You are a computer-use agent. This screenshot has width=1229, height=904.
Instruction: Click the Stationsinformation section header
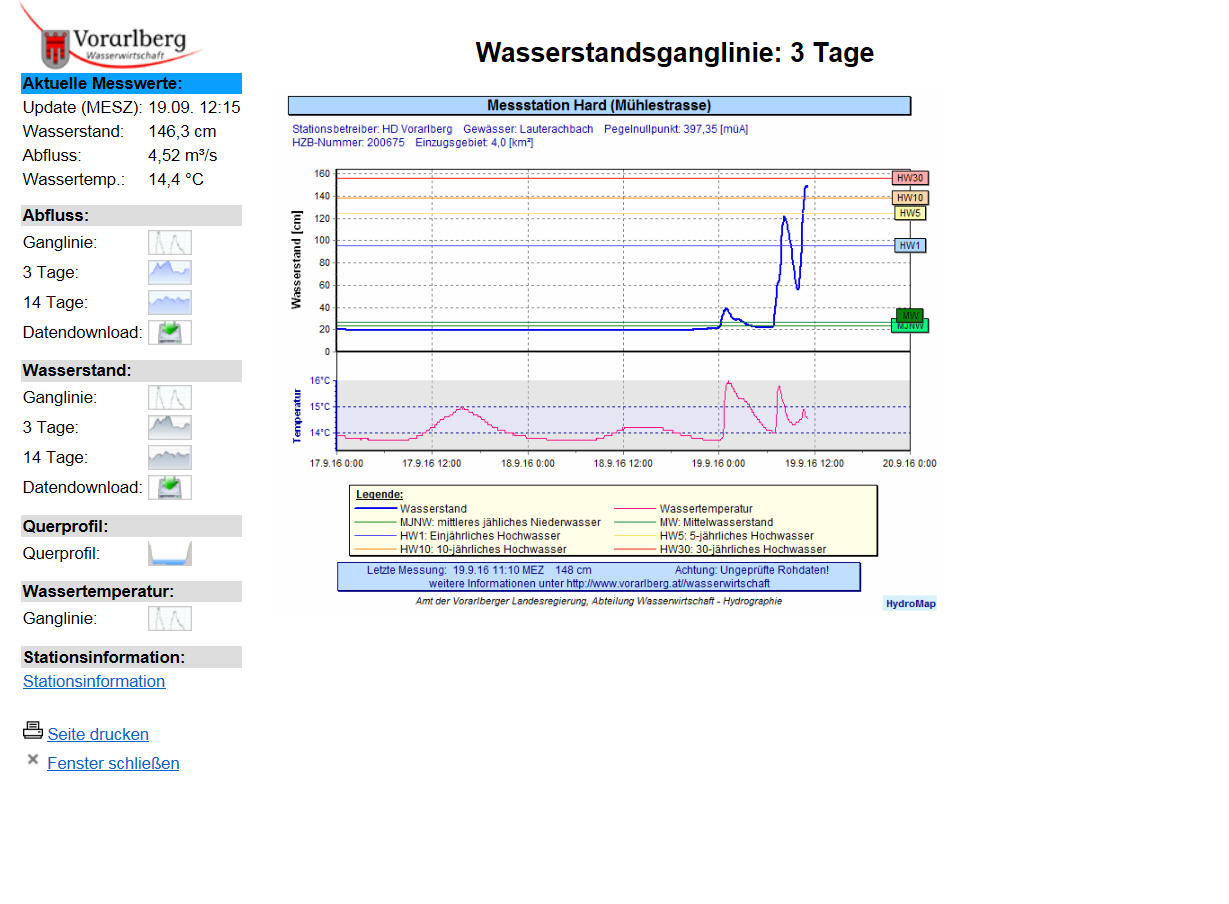coord(131,657)
